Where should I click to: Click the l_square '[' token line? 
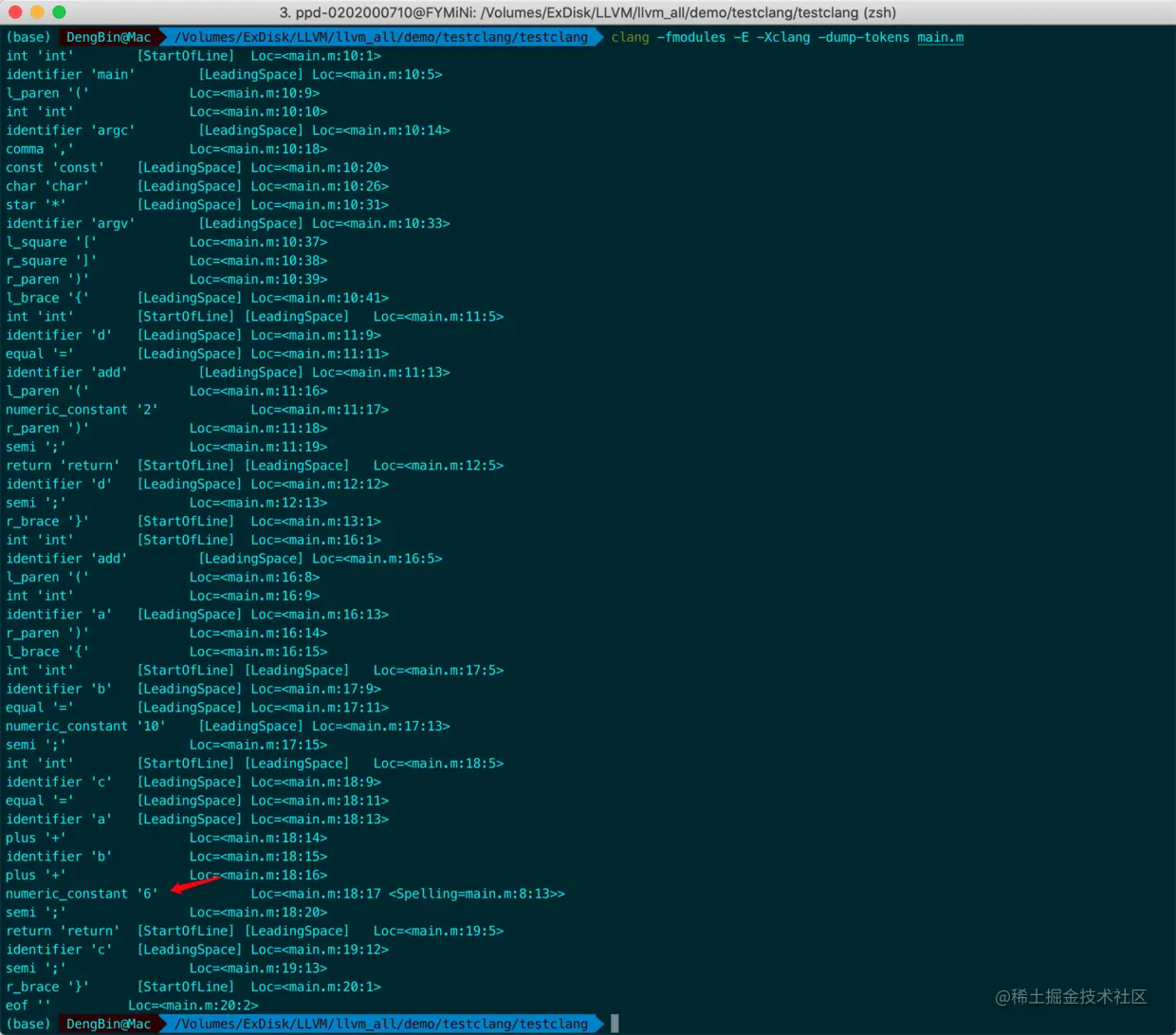click(x=166, y=242)
